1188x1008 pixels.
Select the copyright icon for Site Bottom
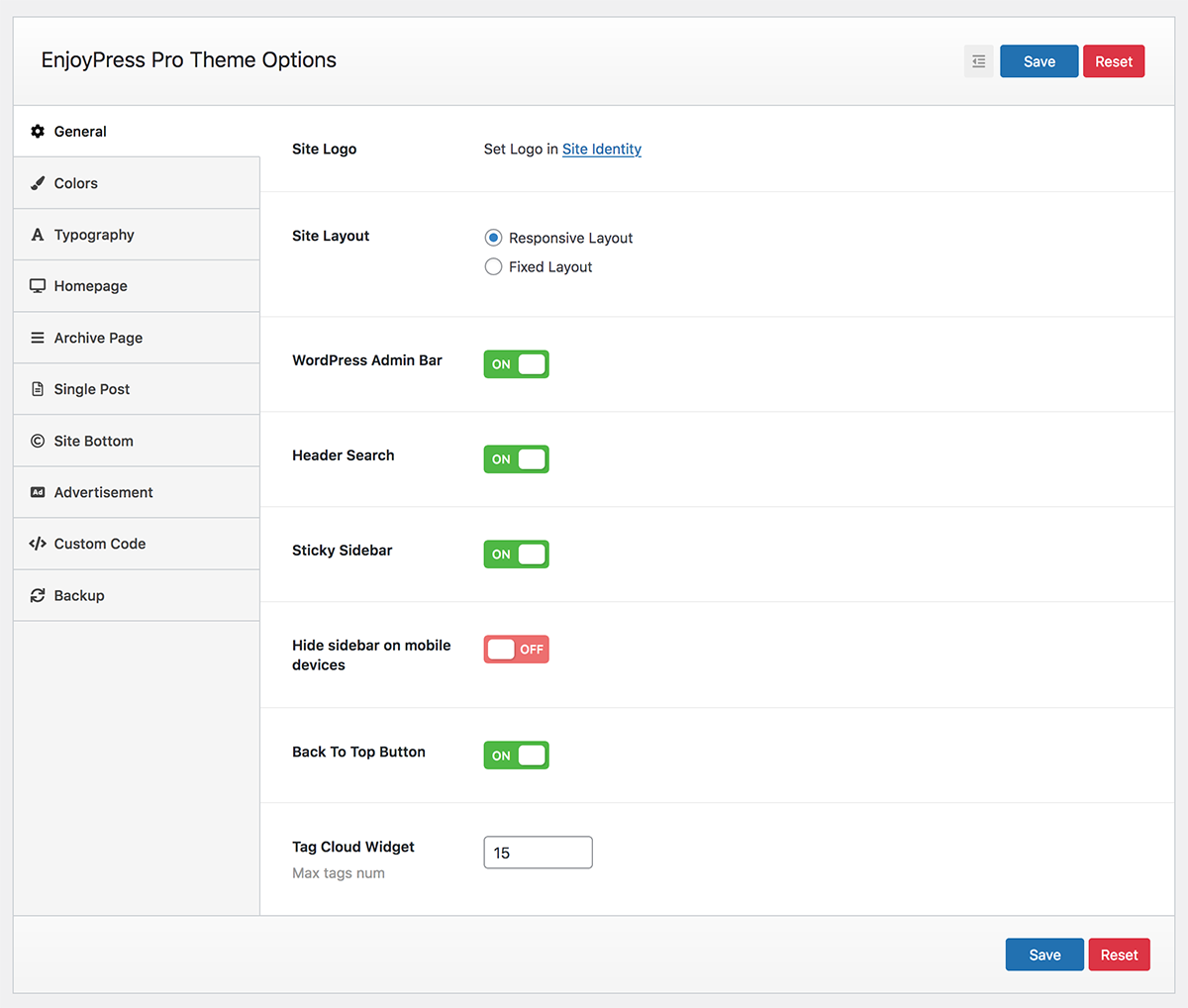point(38,440)
